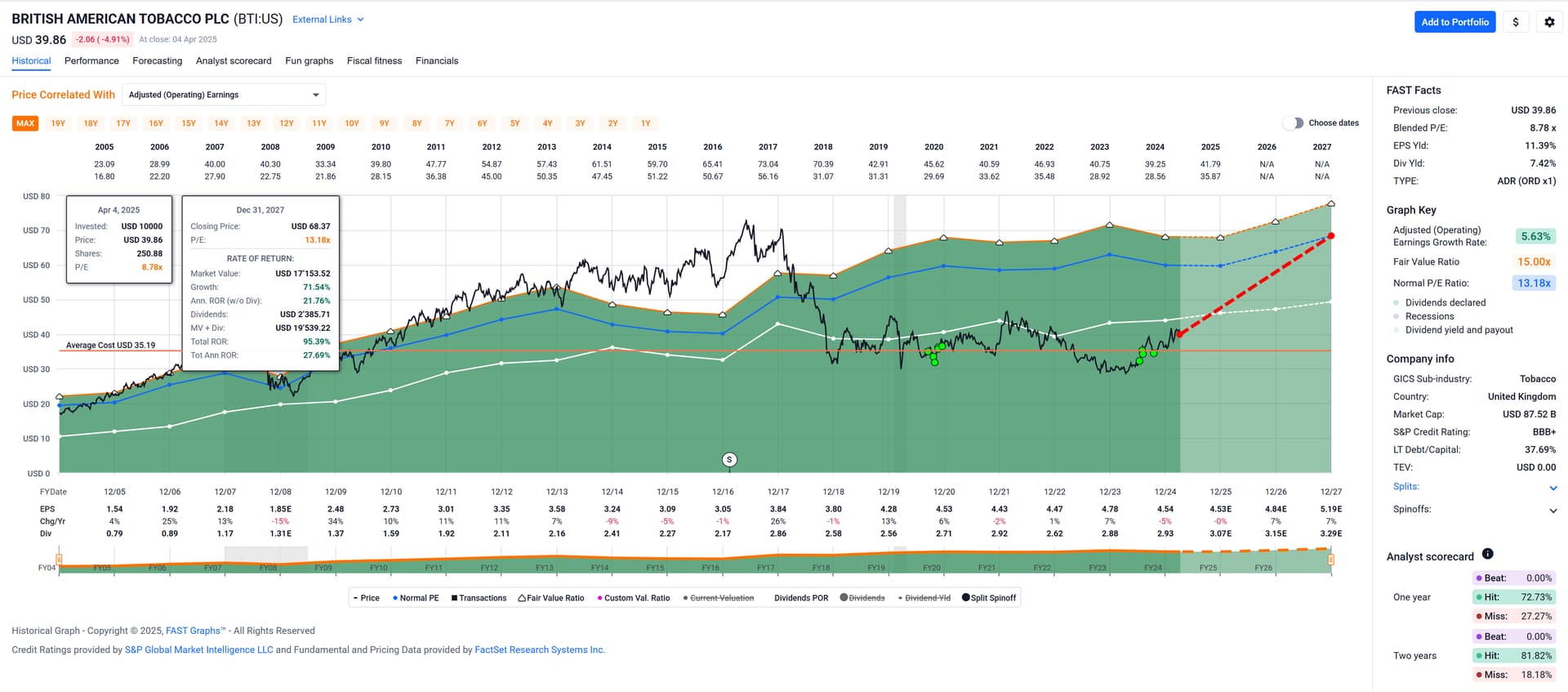Toggle the Choose dates switch
Screen dimensions: 1568x692
coord(1293,123)
